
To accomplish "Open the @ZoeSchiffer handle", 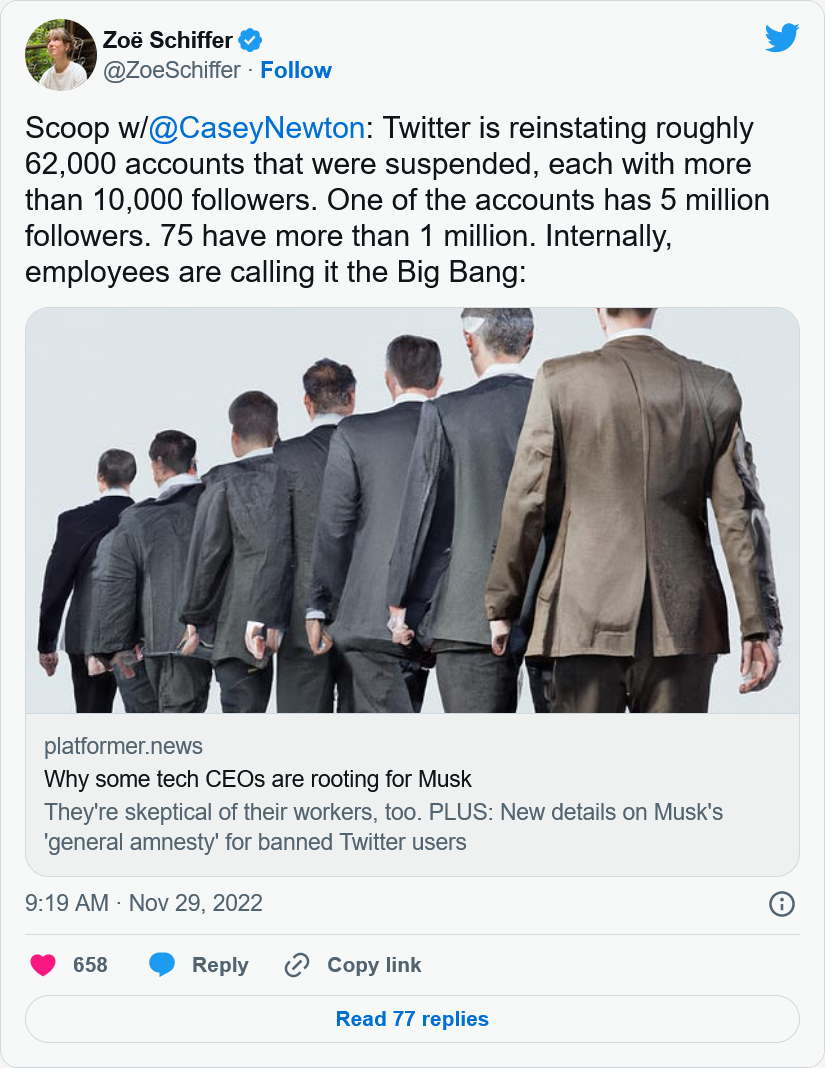I will tap(172, 70).
